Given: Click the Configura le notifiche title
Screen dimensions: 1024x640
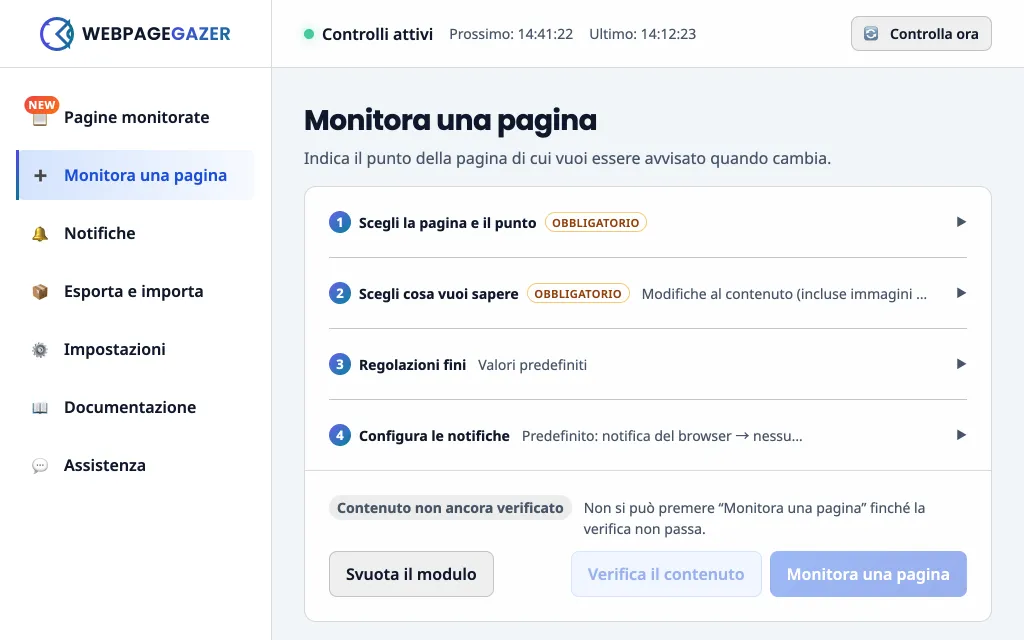Looking at the screenshot, I should 434,436.
